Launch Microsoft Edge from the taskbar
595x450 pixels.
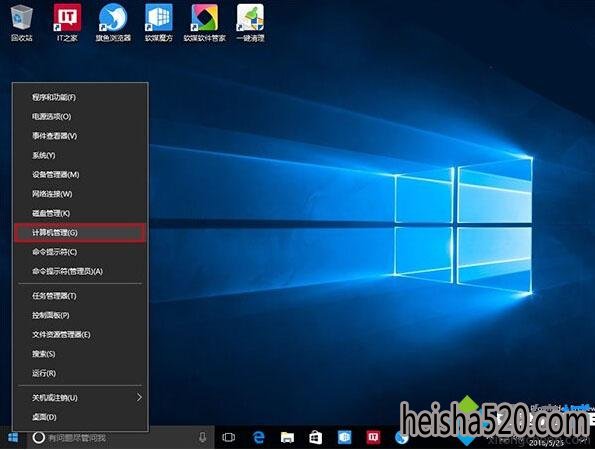tap(259, 437)
